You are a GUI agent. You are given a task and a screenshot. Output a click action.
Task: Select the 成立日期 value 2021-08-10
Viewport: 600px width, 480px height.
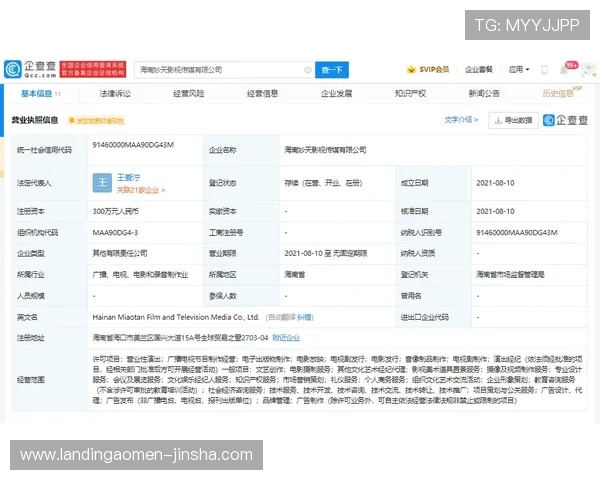495,183
